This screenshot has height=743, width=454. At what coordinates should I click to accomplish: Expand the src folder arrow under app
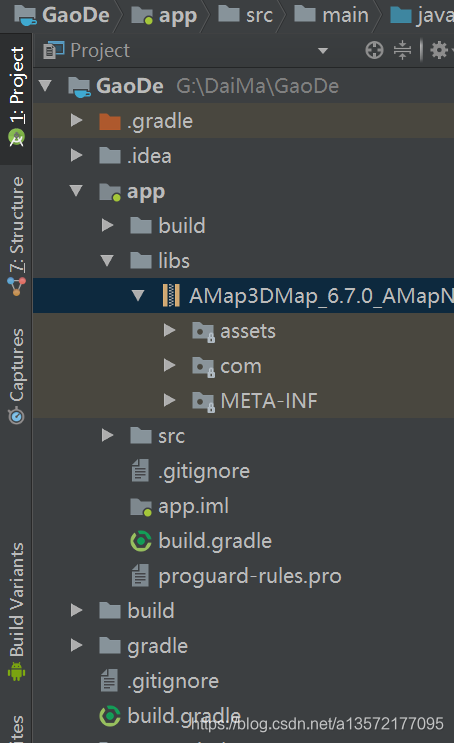pos(108,435)
